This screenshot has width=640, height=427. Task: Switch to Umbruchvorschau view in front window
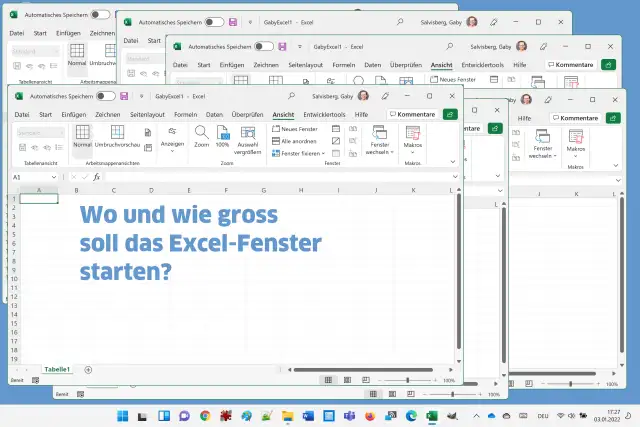click(117, 135)
